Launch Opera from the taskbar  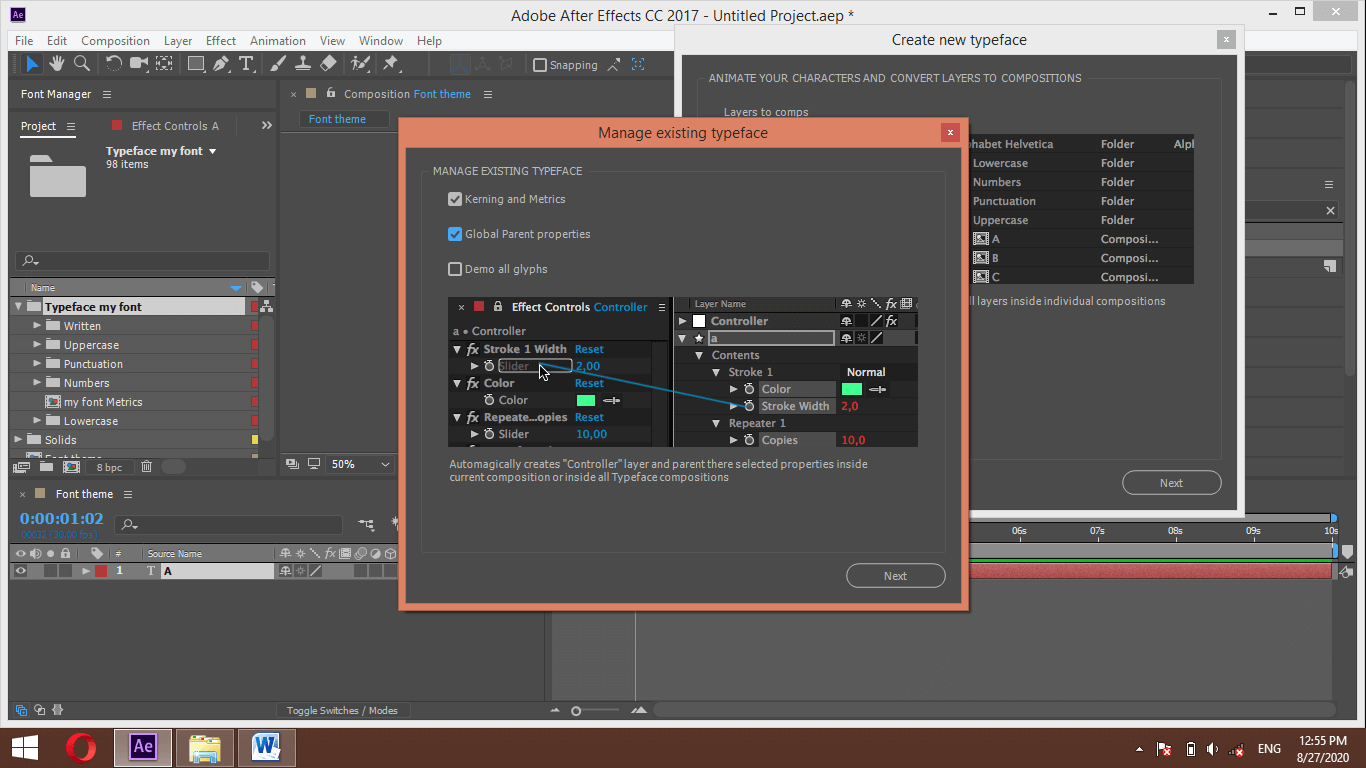(x=81, y=747)
